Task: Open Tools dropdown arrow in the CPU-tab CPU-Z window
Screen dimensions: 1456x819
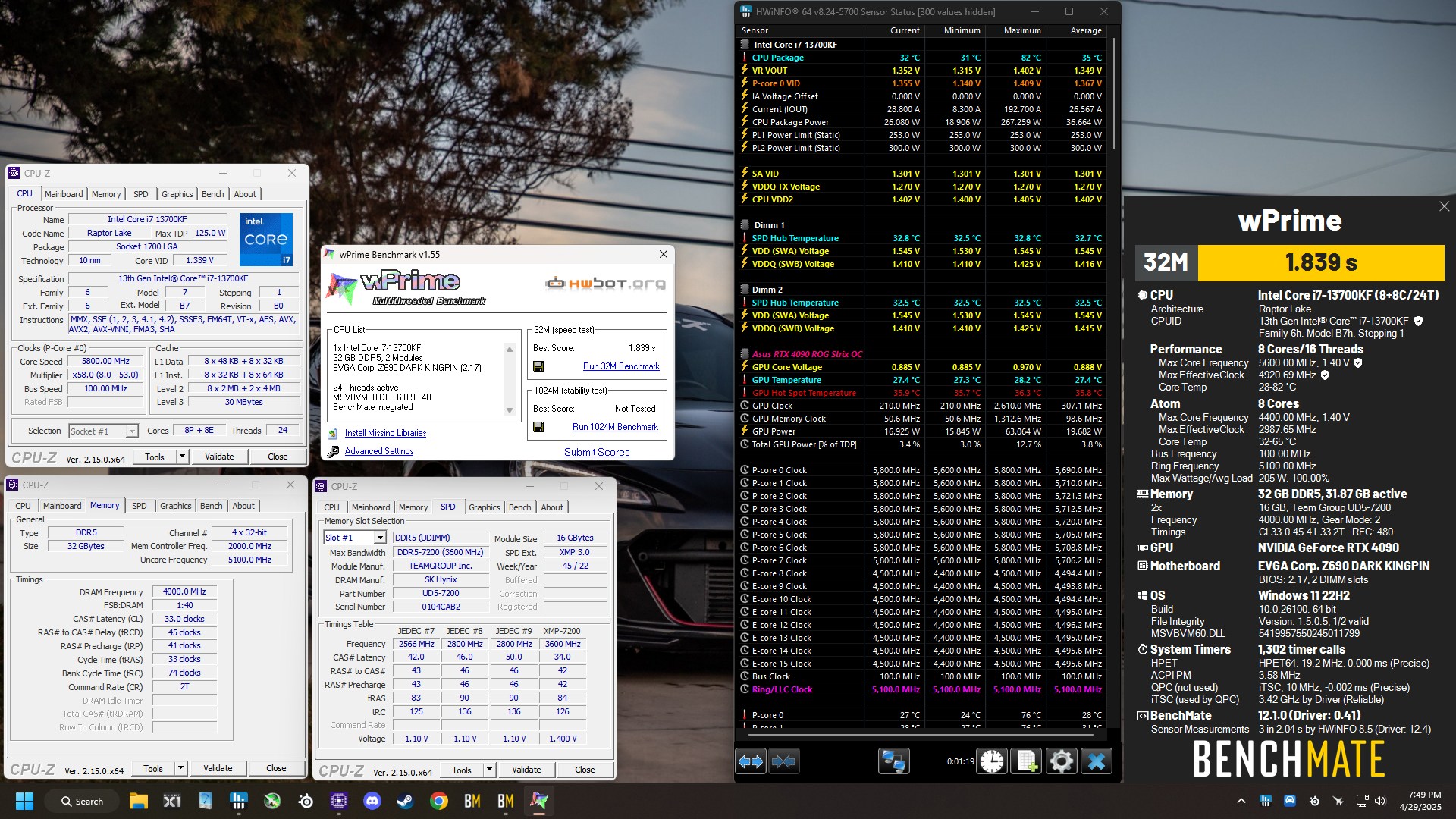Action: (x=182, y=457)
